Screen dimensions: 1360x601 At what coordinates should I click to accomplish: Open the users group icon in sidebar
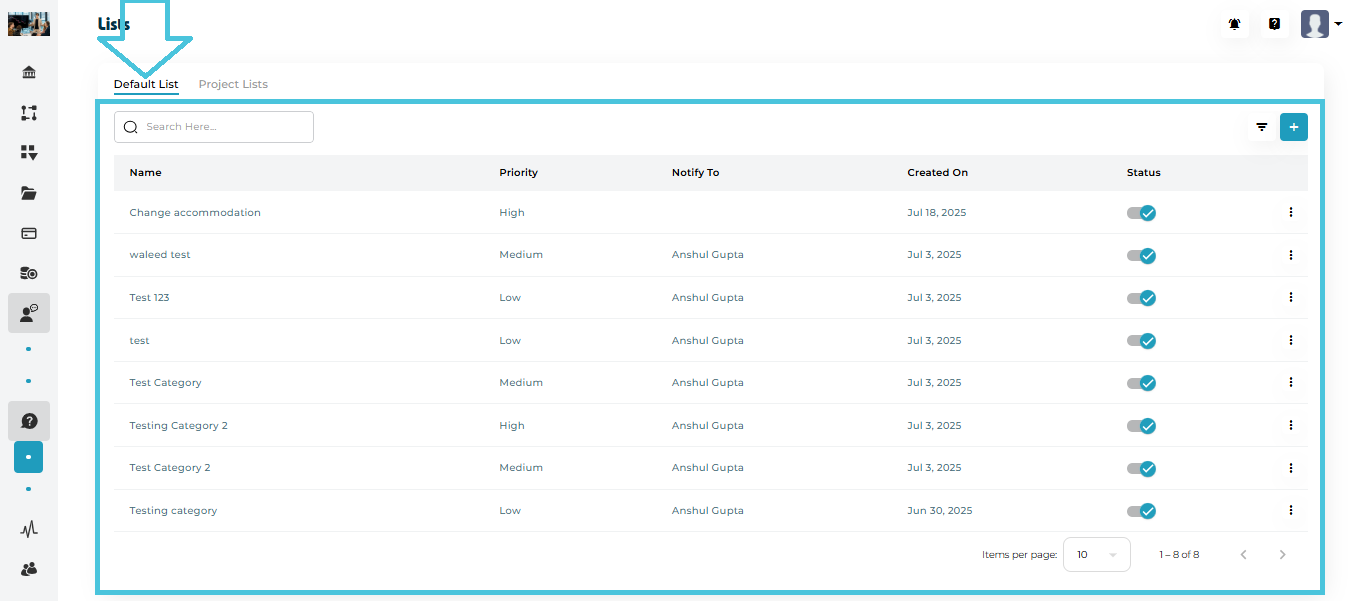click(29, 569)
